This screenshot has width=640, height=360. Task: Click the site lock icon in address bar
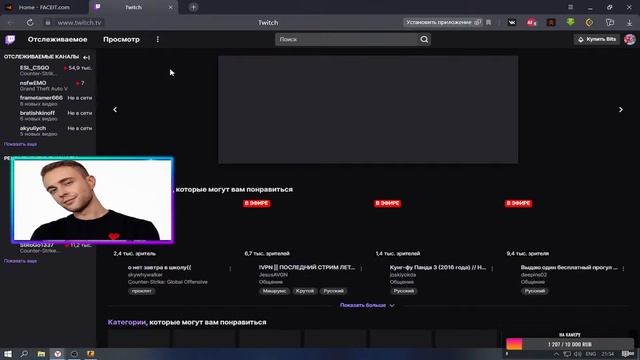(x=48, y=22)
